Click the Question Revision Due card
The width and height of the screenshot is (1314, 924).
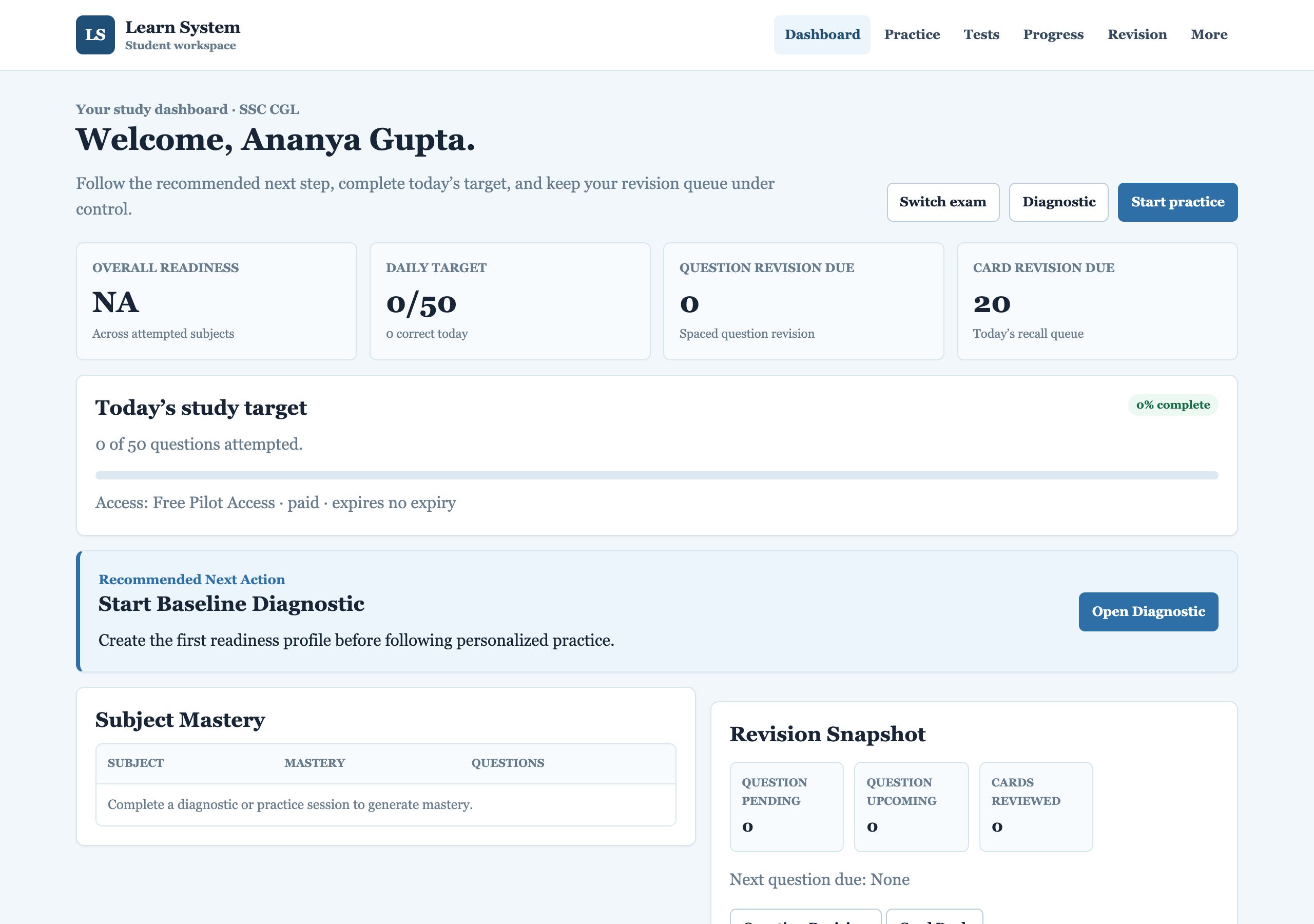coord(803,301)
